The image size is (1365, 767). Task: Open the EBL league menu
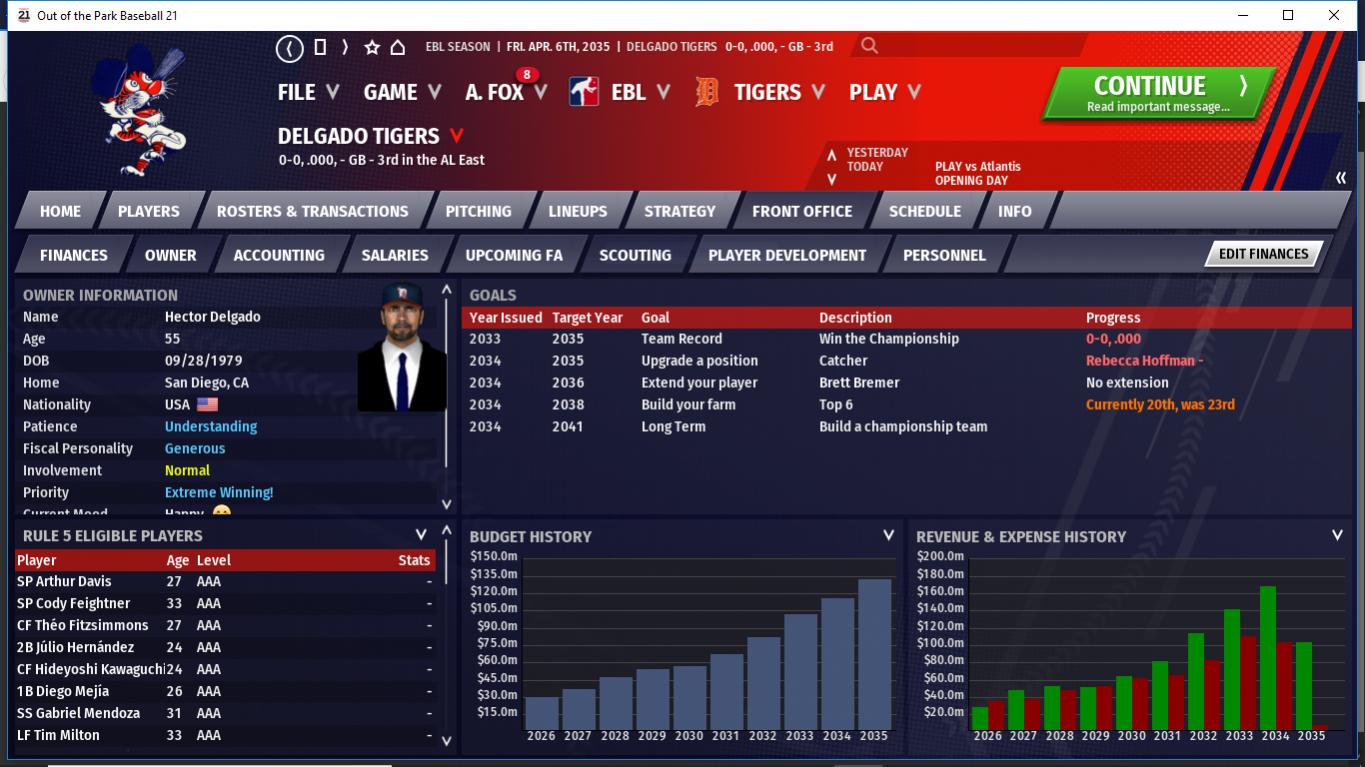click(x=640, y=92)
